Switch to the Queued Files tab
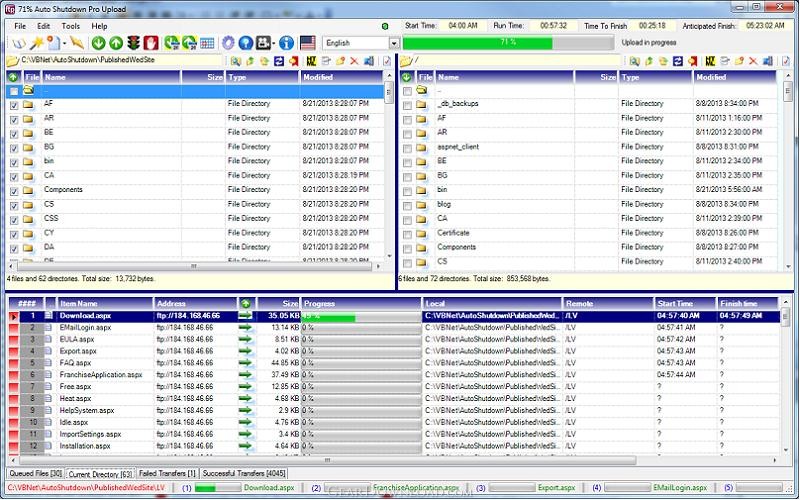This screenshot has width=800, height=500. point(36,473)
